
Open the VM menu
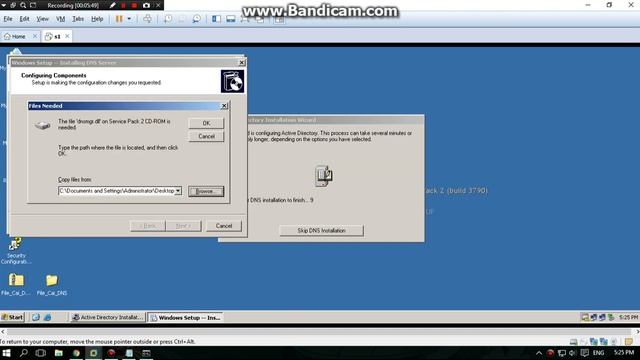click(x=60, y=19)
